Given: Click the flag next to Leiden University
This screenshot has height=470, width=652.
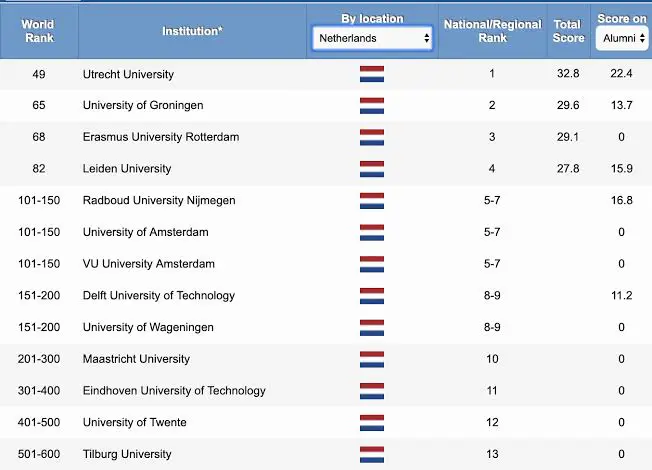Looking at the screenshot, I should (372, 169).
